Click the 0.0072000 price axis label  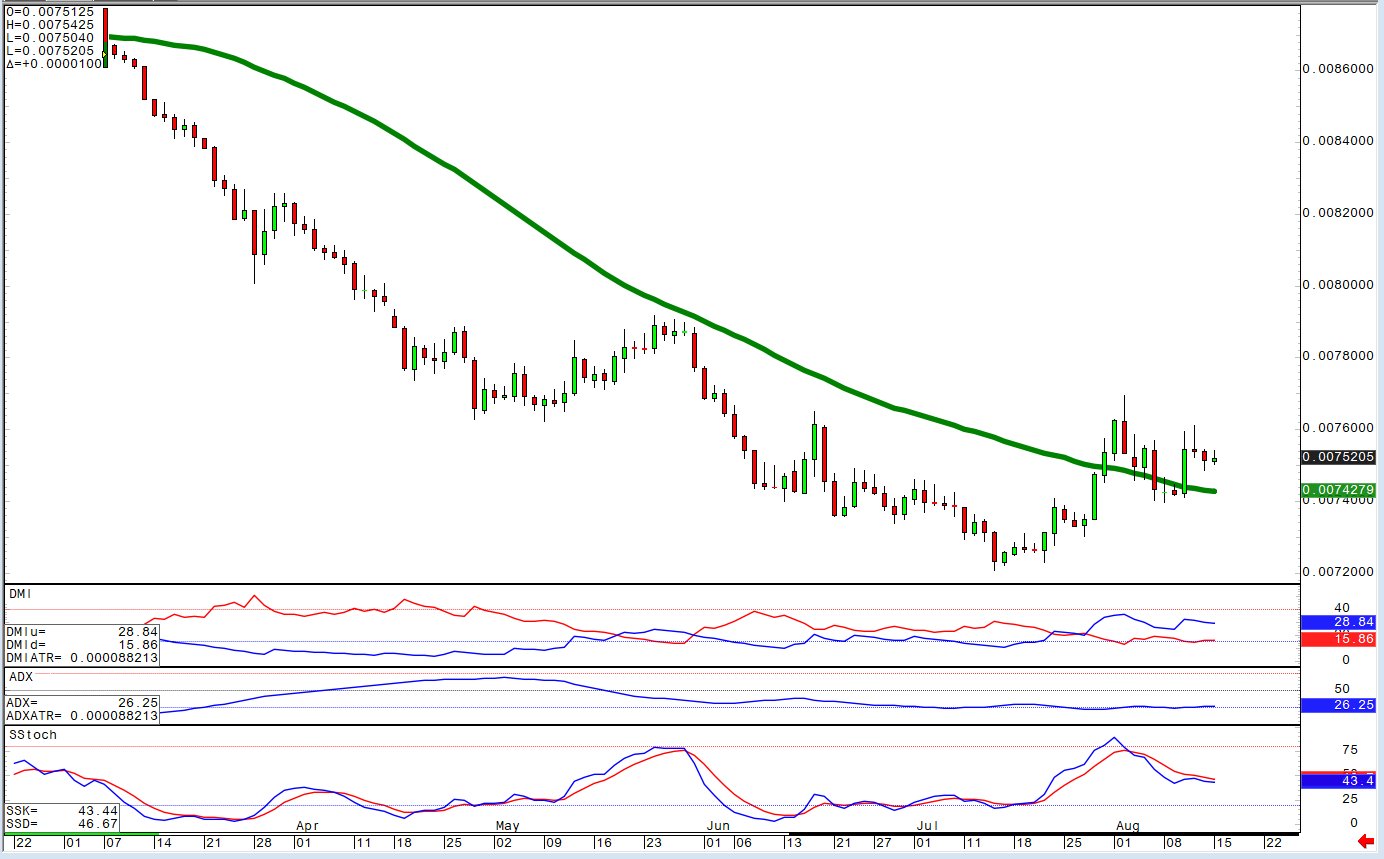coord(1340,572)
